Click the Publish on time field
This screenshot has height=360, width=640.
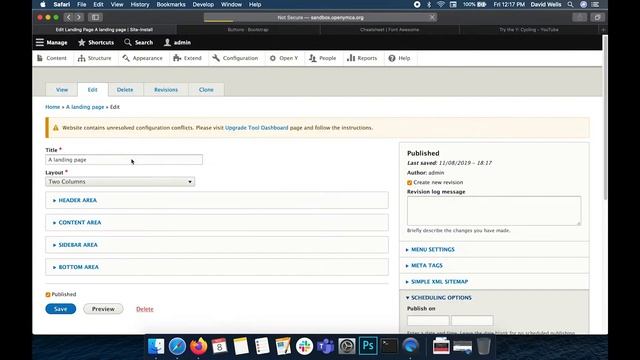(x=472, y=320)
